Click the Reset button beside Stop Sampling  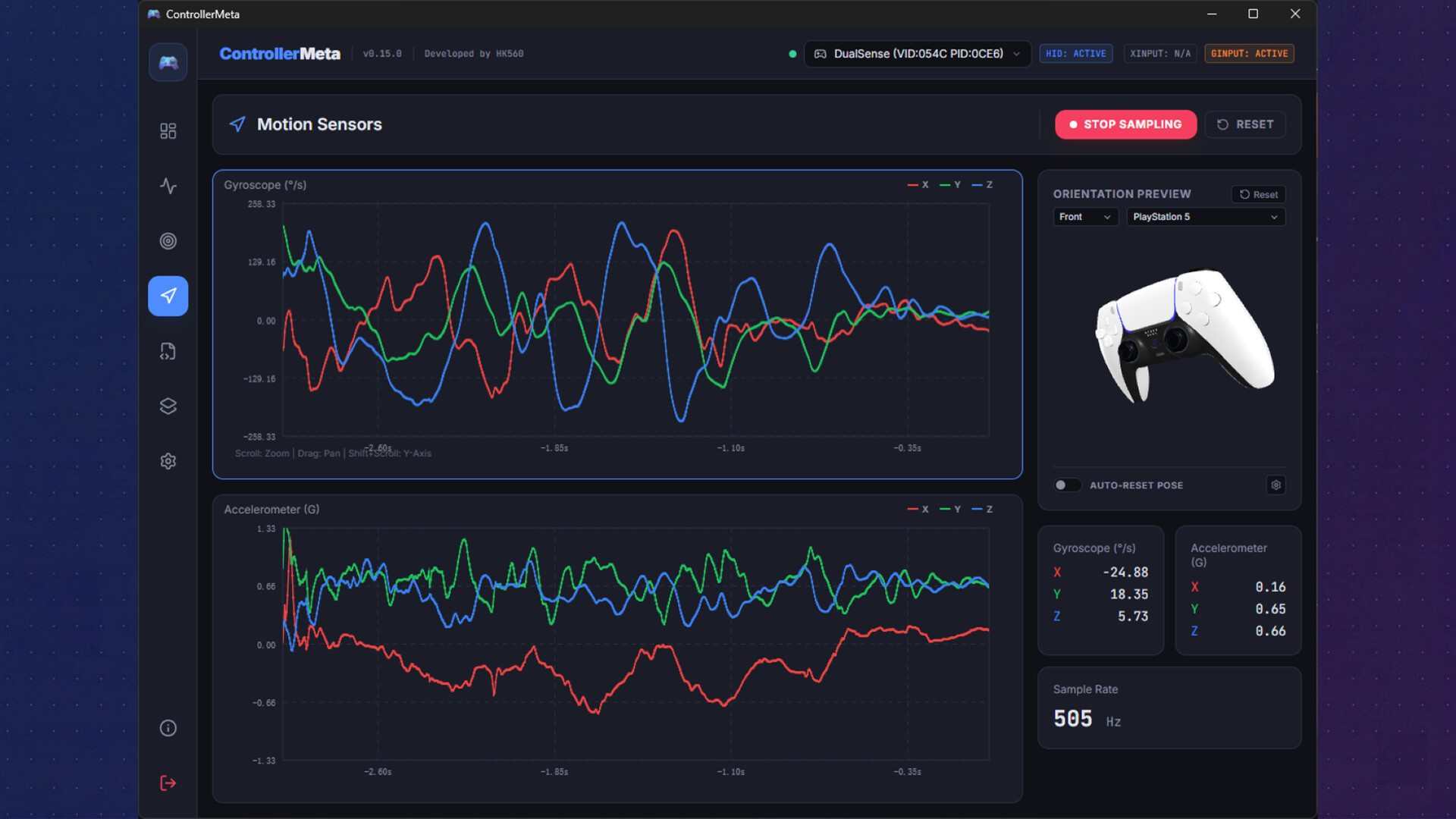[x=1245, y=124]
